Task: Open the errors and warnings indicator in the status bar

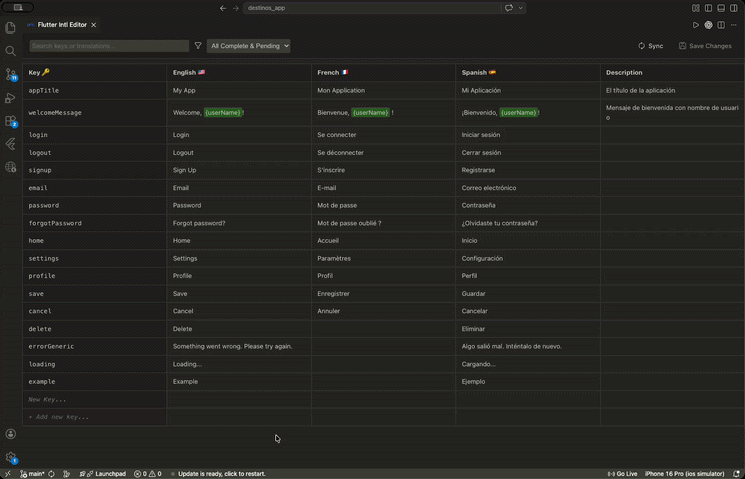Action: coord(148,474)
